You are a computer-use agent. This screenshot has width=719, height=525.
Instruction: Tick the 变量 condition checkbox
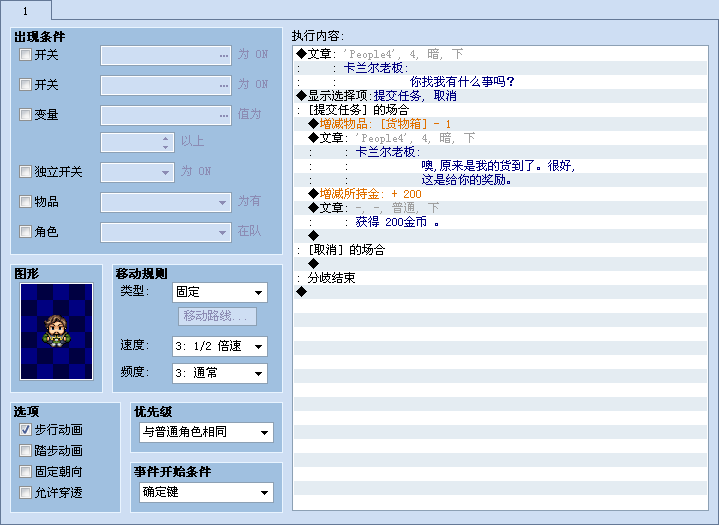pyautogui.click(x=25, y=114)
